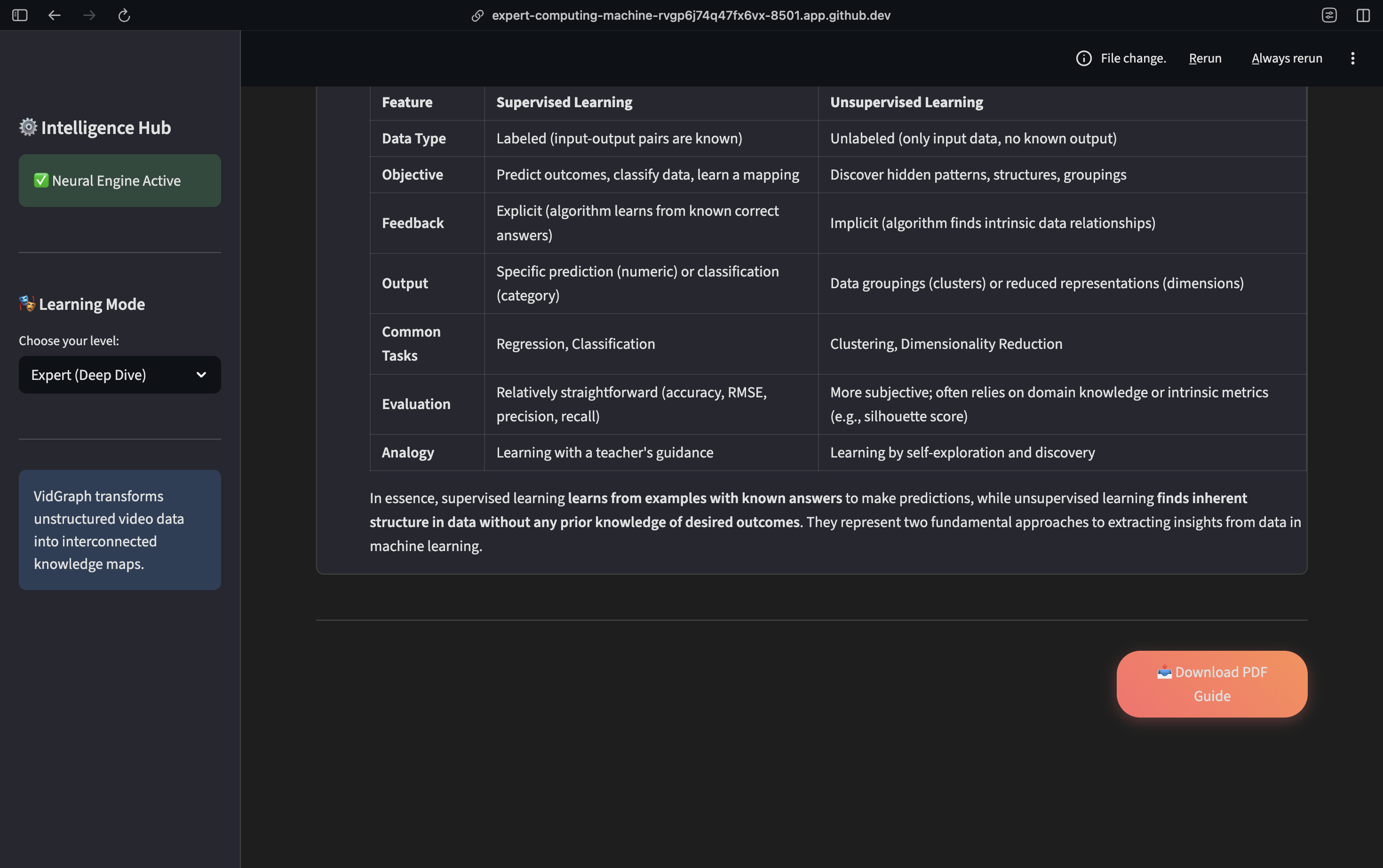Click the browser back arrow
The height and width of the screenshot is (868, 1383).
coord(55,16)
